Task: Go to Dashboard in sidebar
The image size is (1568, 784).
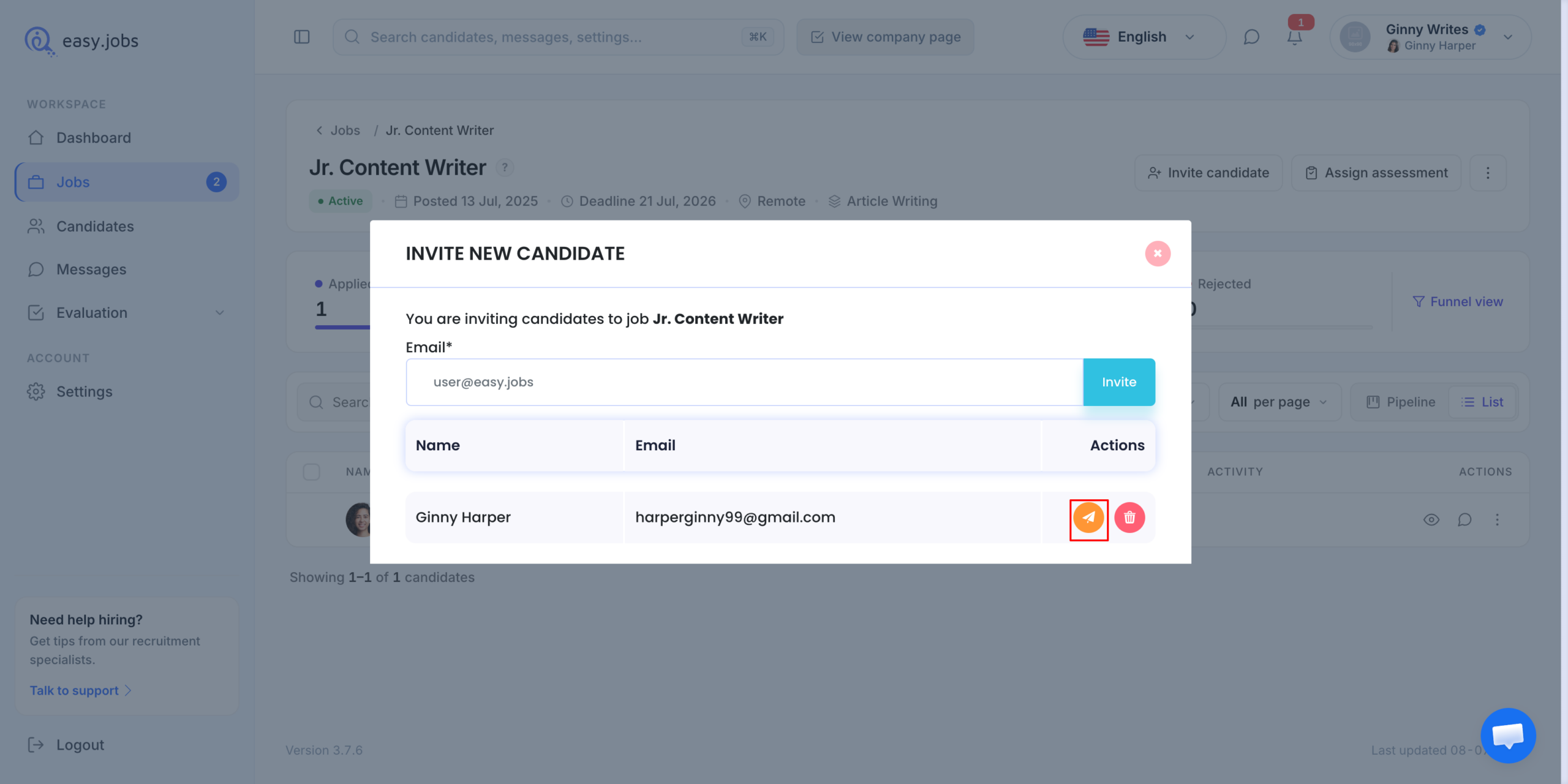Action: pyautogui.click(x=126, y=138)
